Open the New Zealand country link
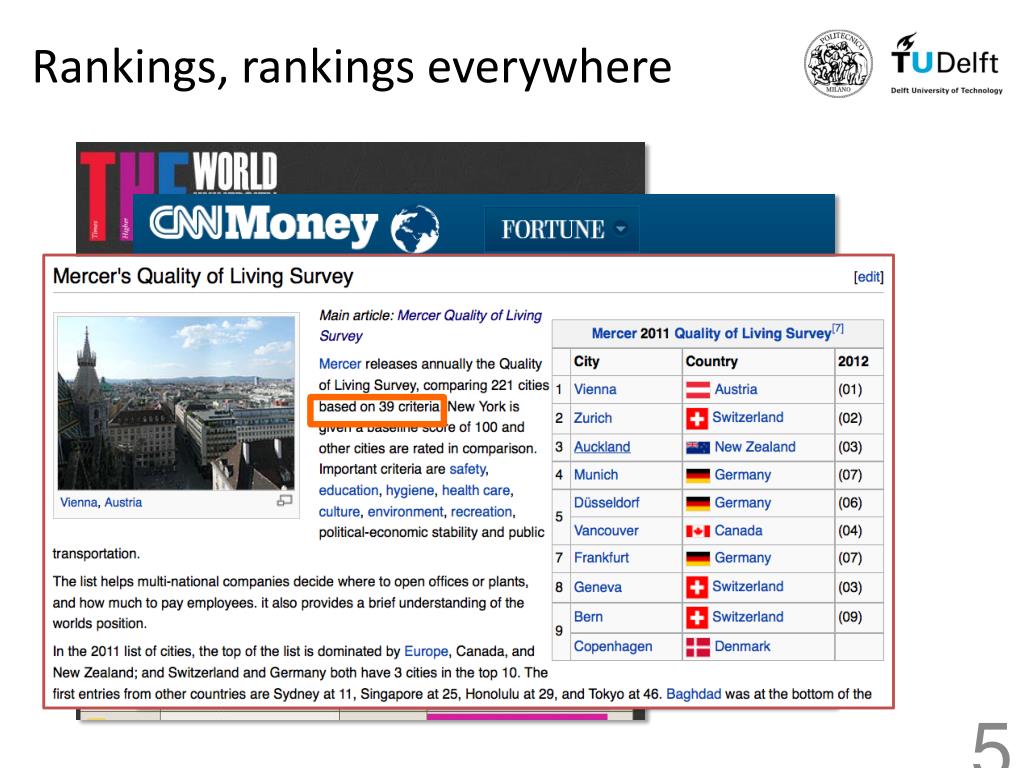1024x768 pixels. (755, 447)
